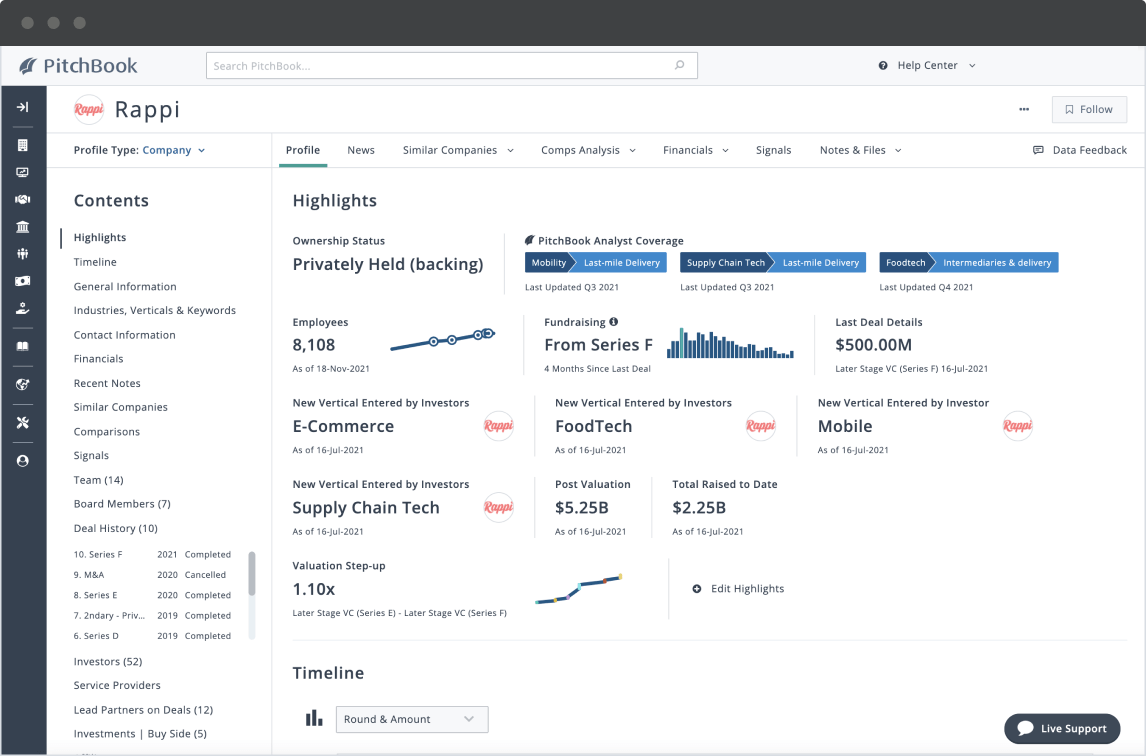This screenshot has height=756, width=1146.
Task: Click the Help Center question mark icon
Action: [x=883, y=66]
